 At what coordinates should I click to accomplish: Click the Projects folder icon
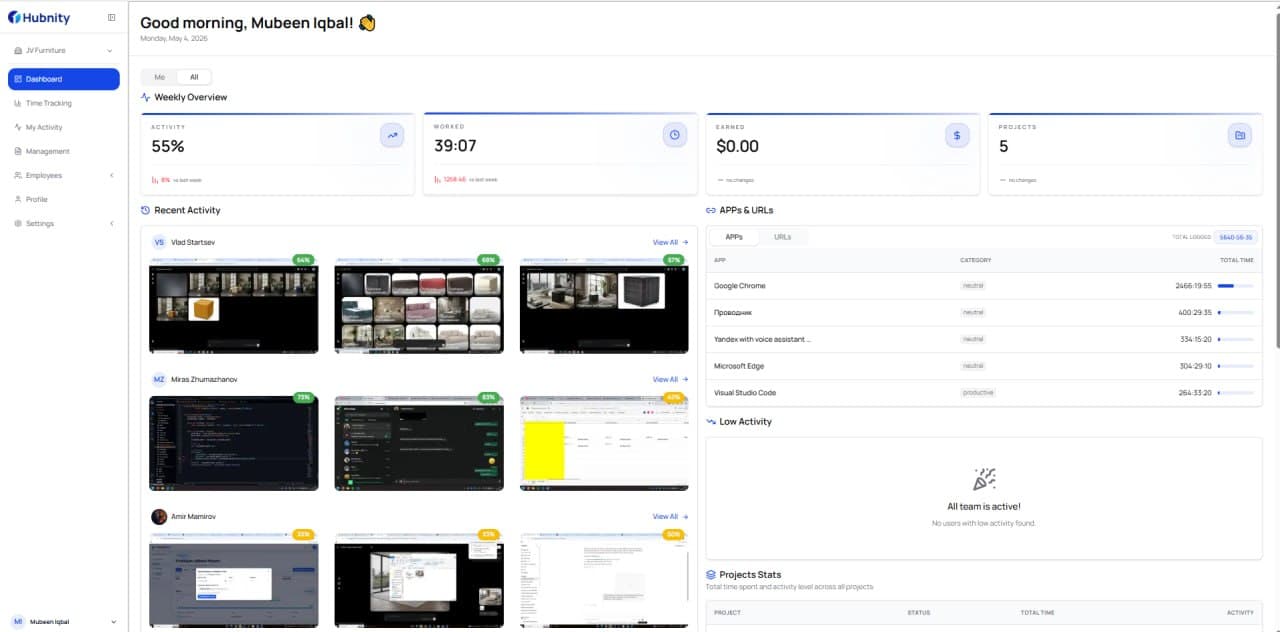(x=1240, y=135)
